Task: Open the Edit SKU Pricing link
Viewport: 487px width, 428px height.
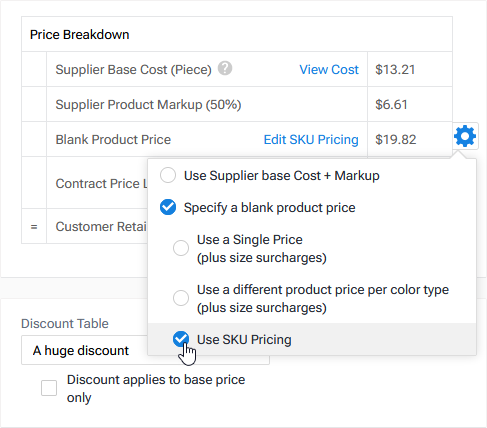Action: tap(311, 140)
